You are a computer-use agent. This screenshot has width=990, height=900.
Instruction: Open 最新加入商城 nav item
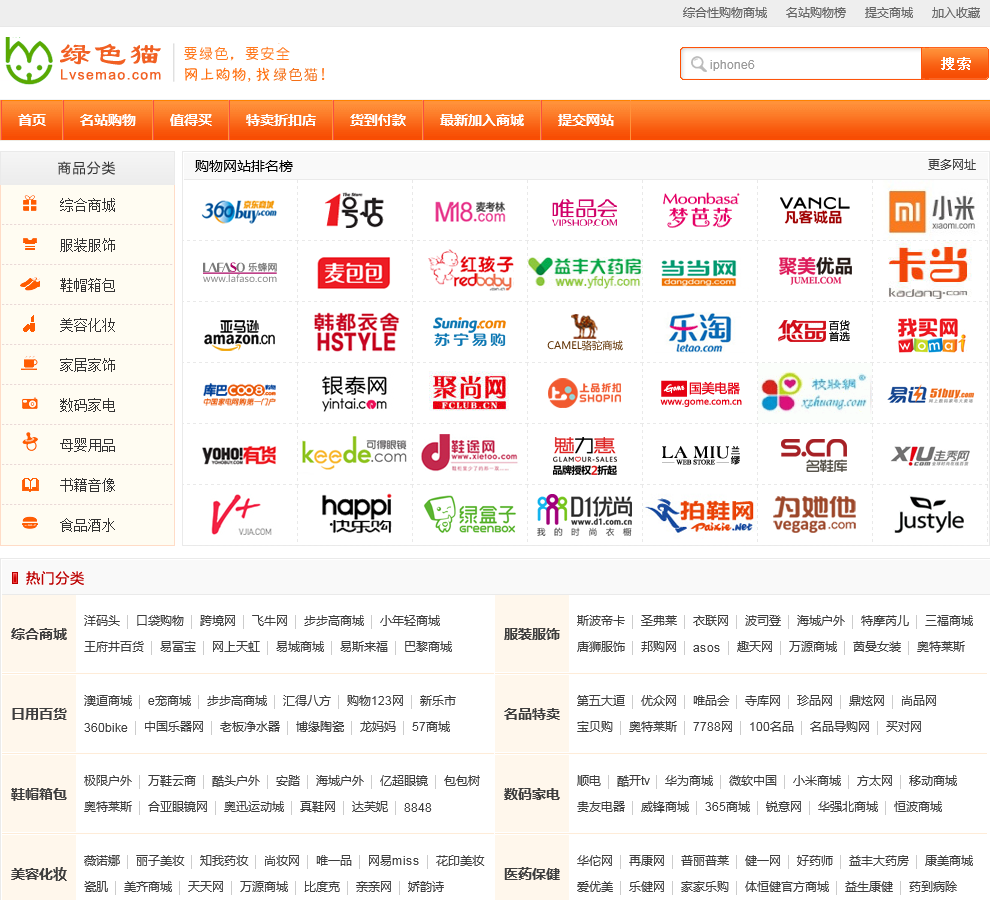coord(482,120)
